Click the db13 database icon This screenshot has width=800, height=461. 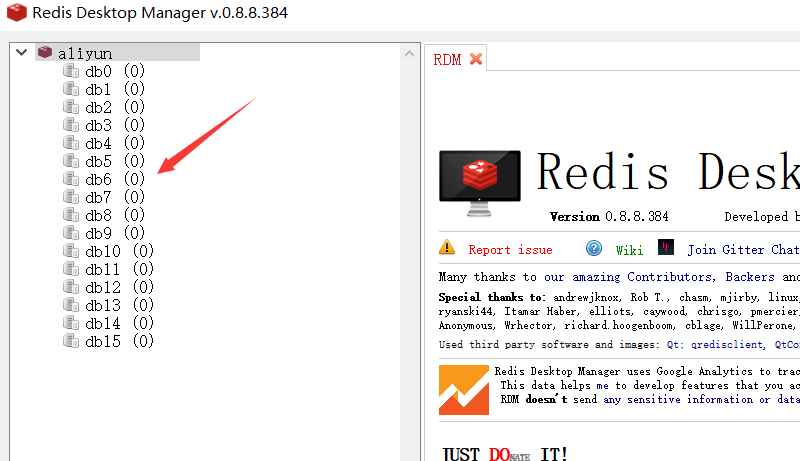[71, 305]
